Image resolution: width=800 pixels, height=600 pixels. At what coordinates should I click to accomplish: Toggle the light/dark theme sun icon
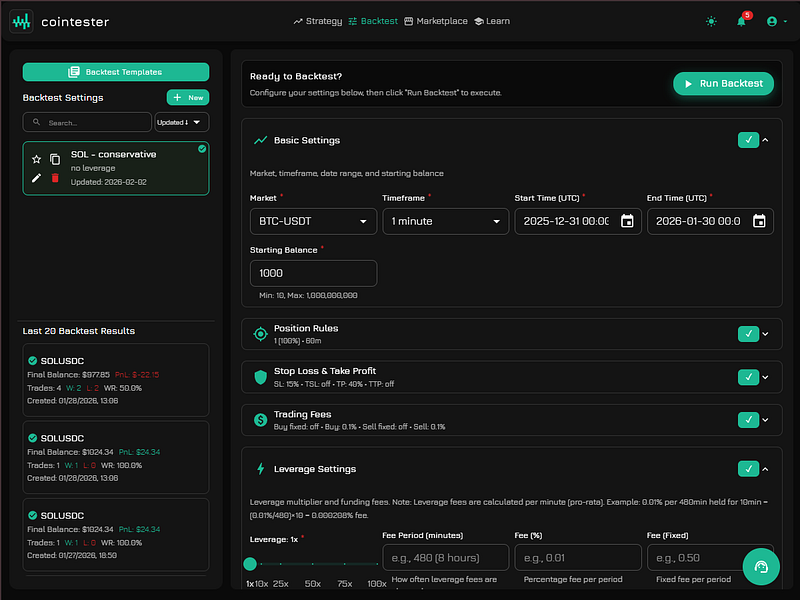711,21
